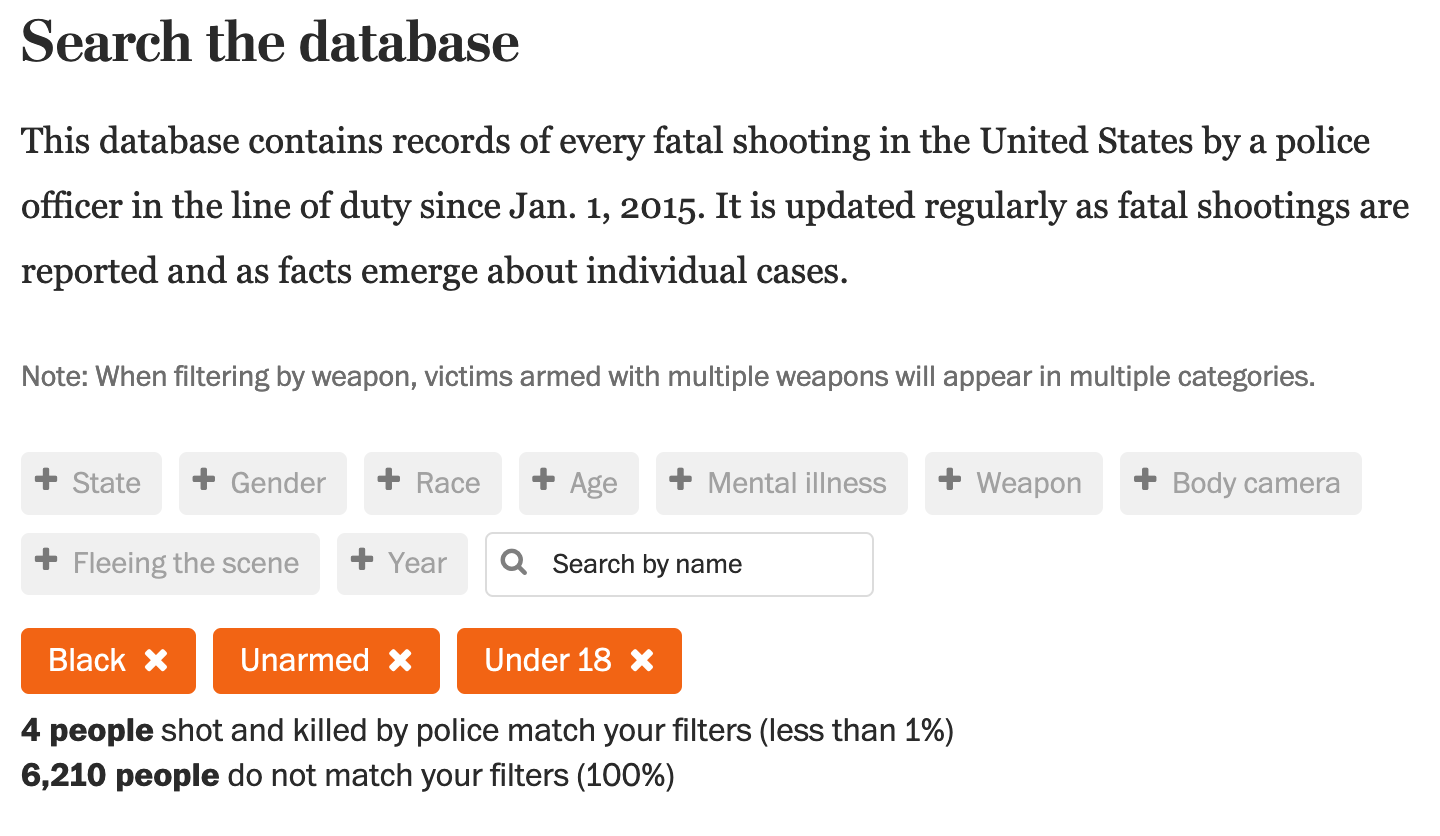This screenshot has width=1440, height=836.
Task: Click the plus icon beside Race
Action: [389, 481]
